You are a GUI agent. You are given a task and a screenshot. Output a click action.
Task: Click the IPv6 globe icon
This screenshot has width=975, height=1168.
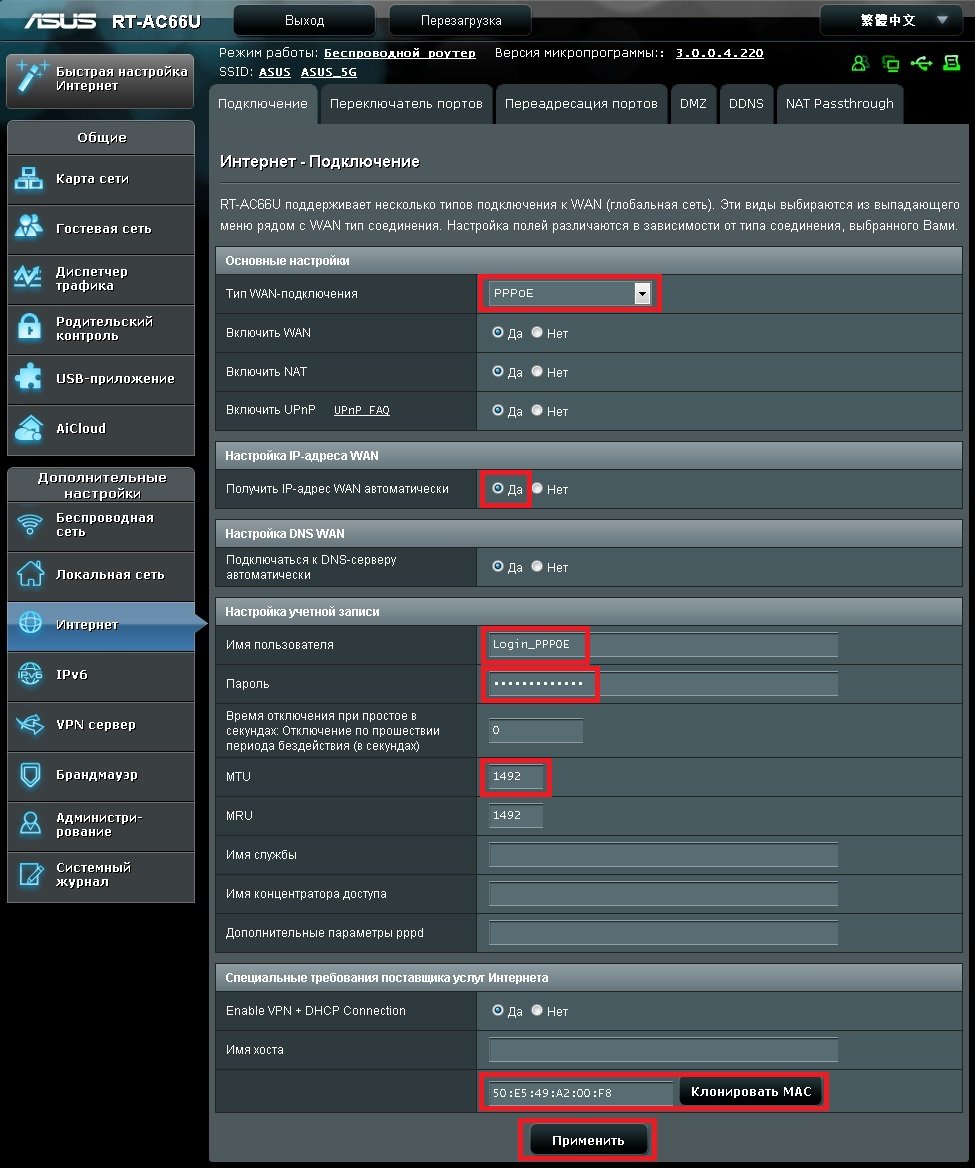point(30,675)
